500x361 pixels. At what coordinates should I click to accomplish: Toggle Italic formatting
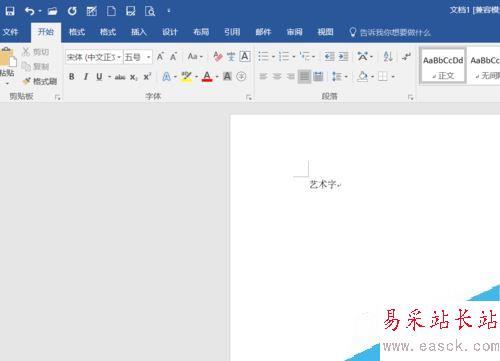pyautogui.click(x=86, y=77)
